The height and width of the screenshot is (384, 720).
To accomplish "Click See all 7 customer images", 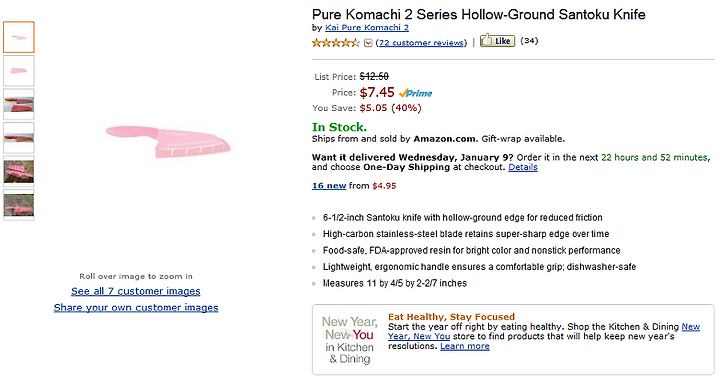I will [135, 291].
